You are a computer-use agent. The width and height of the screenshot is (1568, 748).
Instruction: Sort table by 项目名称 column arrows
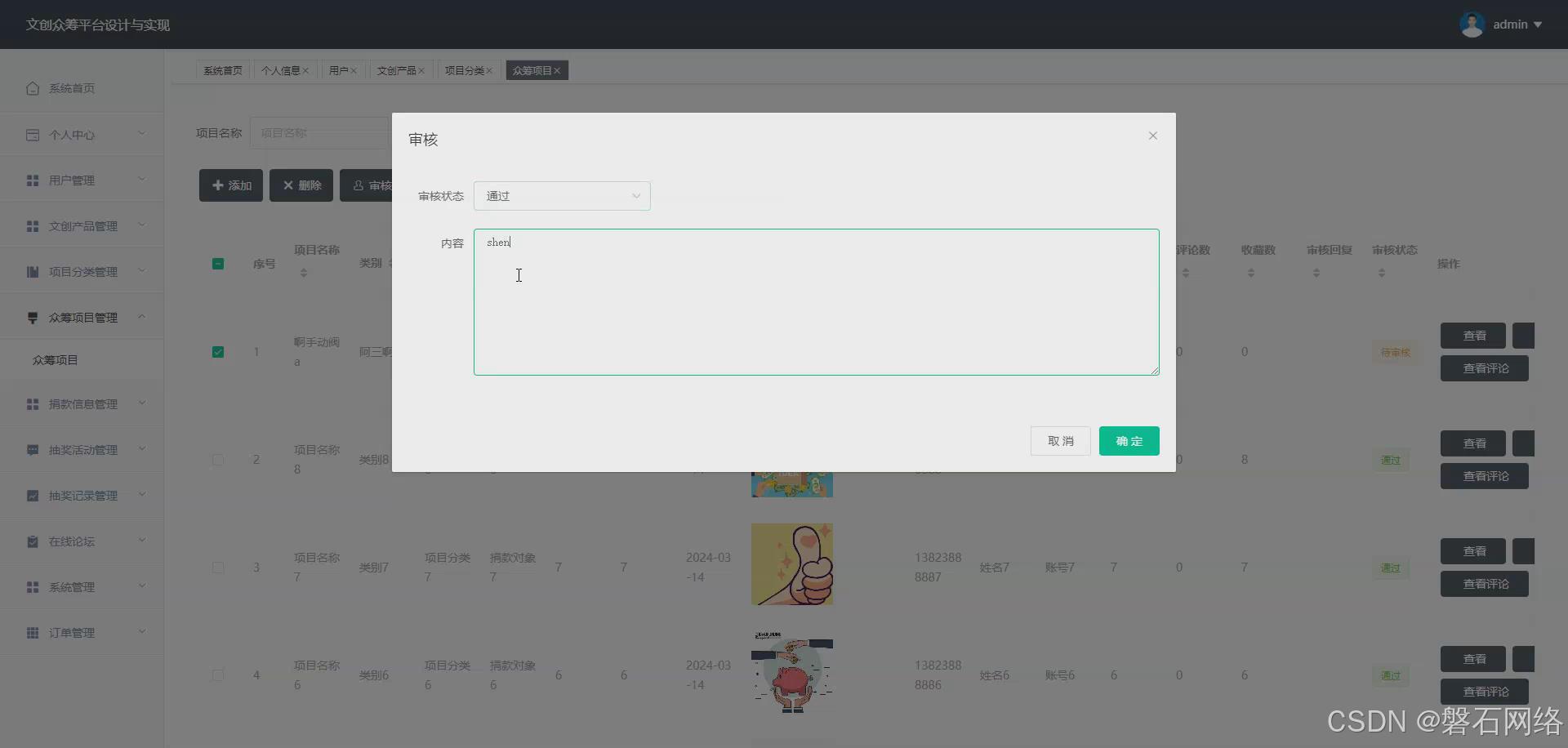click(x=304, y=273)
